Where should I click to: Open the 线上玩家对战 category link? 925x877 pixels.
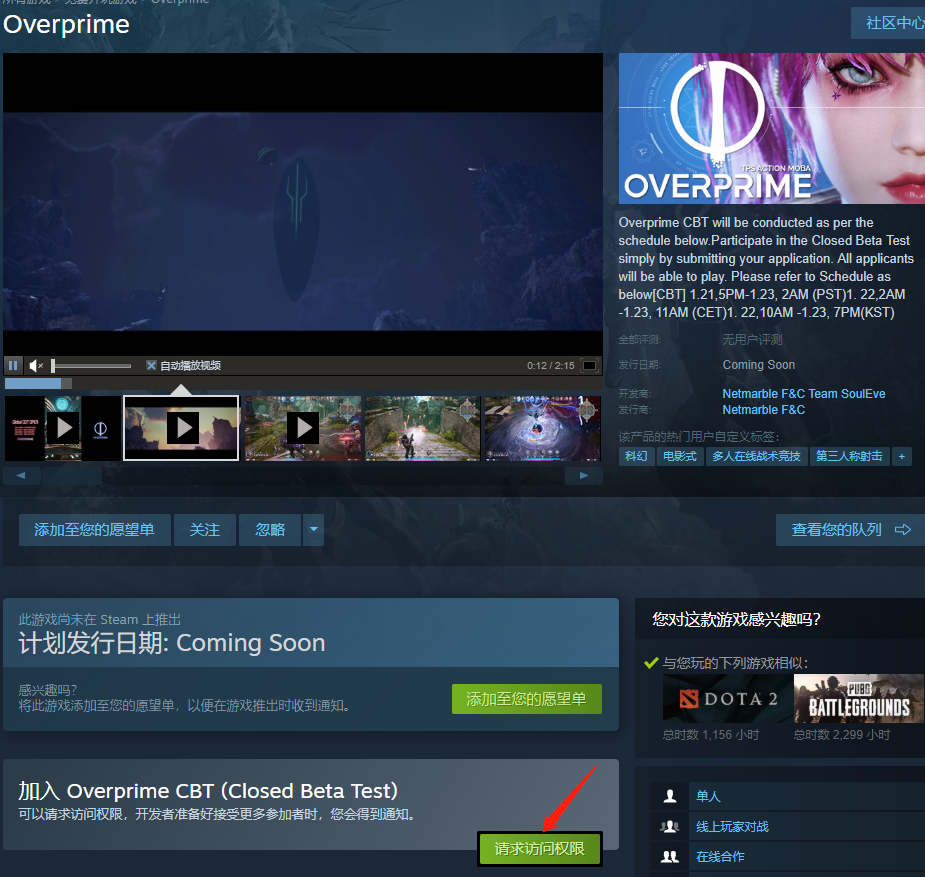coord(732,826)
